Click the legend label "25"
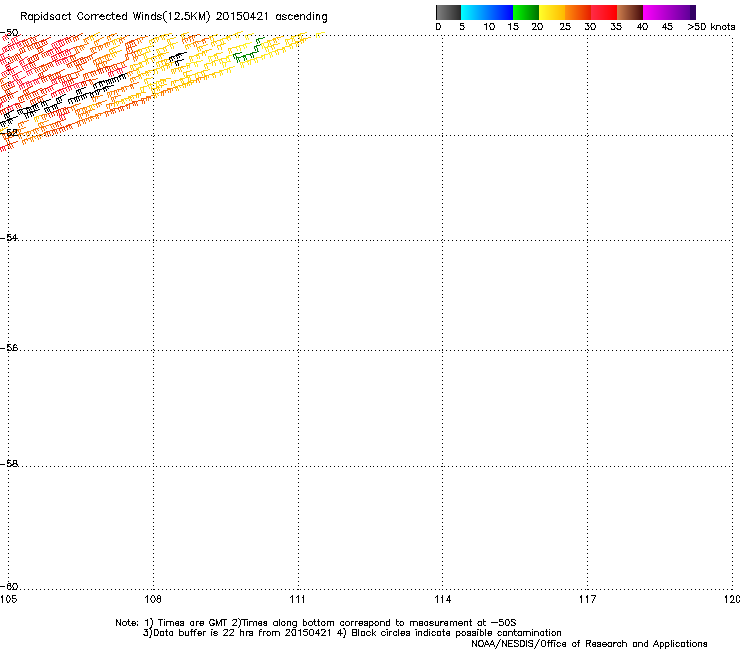Screen dimensions: 740x650 pos(565,27)
